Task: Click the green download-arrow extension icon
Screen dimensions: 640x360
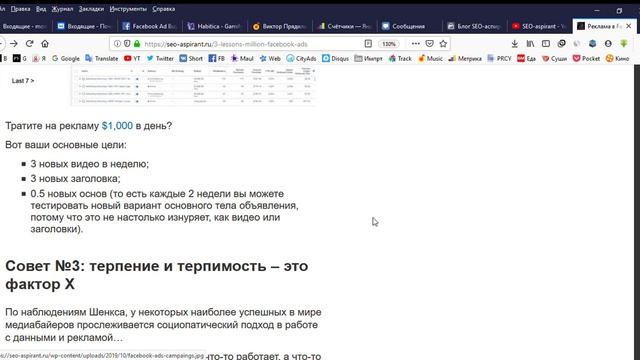Action: pyautogui.click(x=624, y=44)
